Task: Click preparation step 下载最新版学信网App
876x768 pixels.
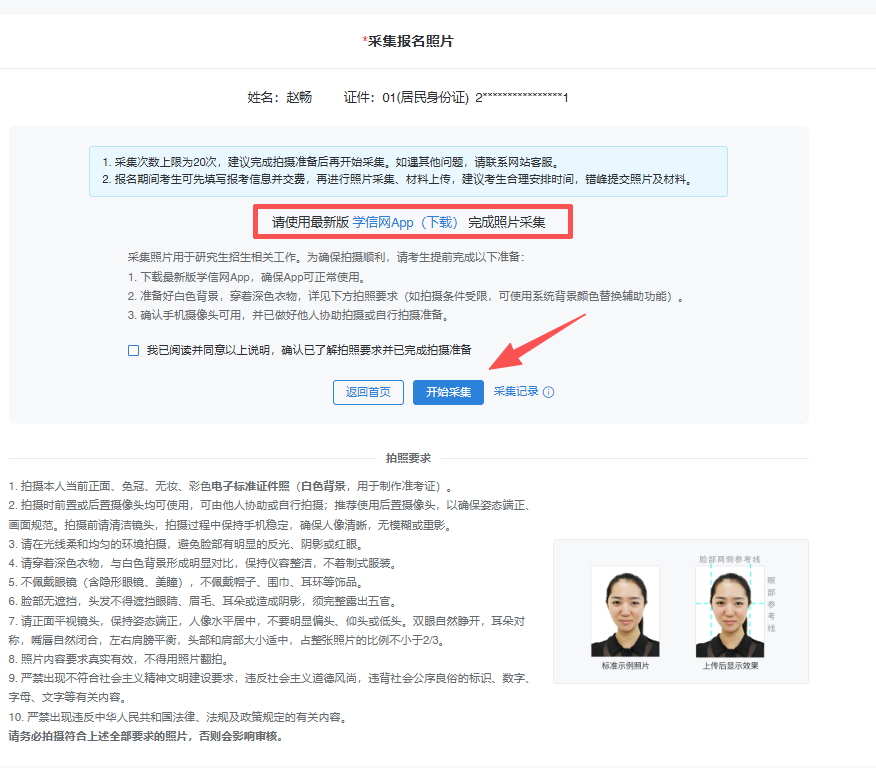Action: (247, 277)
